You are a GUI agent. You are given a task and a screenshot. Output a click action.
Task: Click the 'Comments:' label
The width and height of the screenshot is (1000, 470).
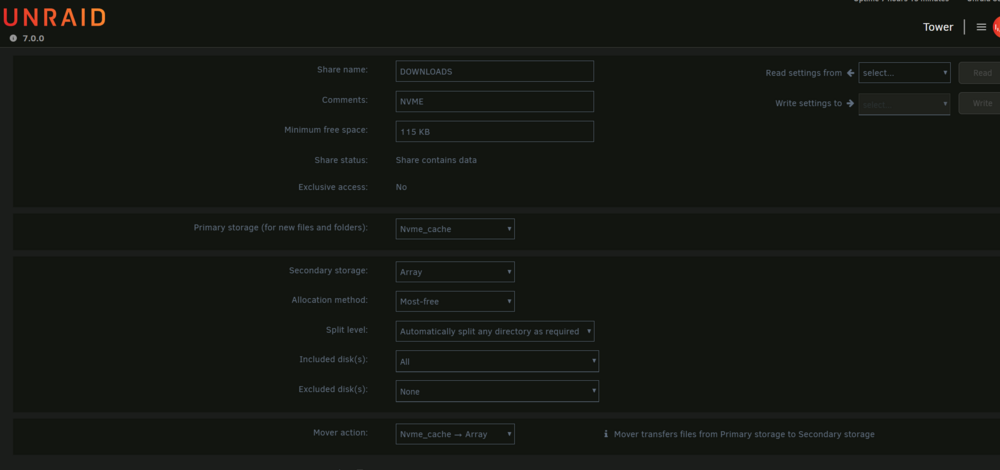pos(345,100)
